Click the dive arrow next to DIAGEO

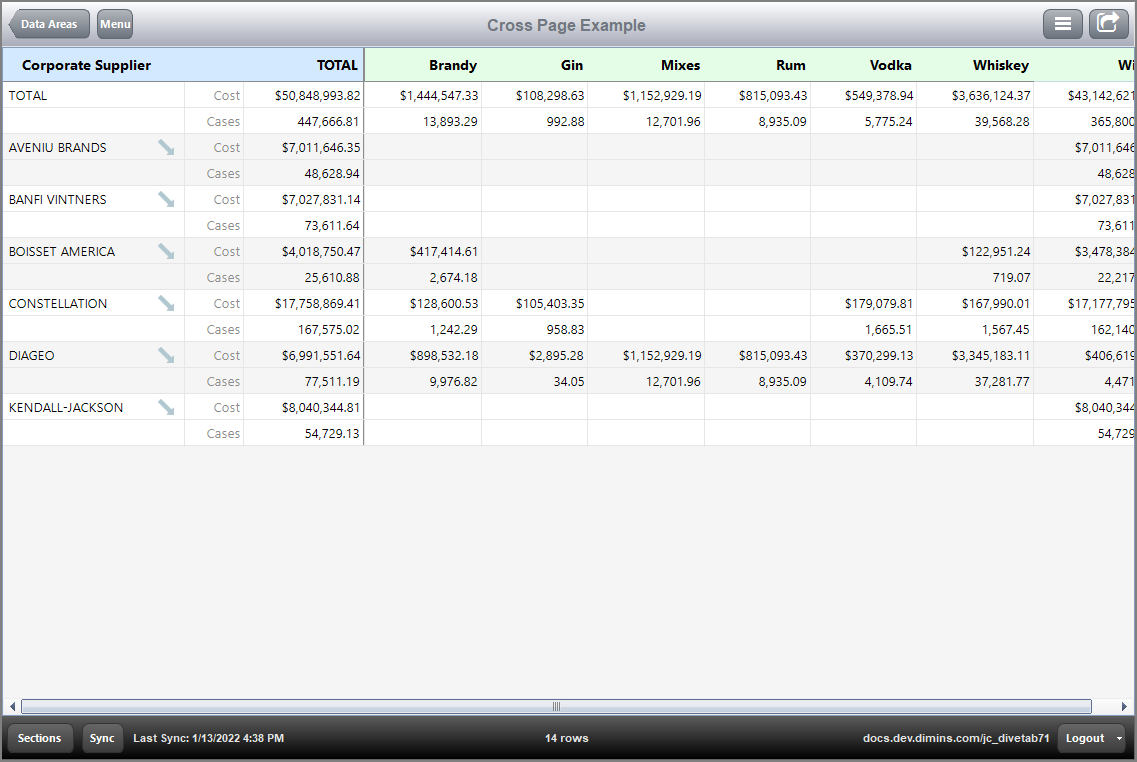point(165,355)
